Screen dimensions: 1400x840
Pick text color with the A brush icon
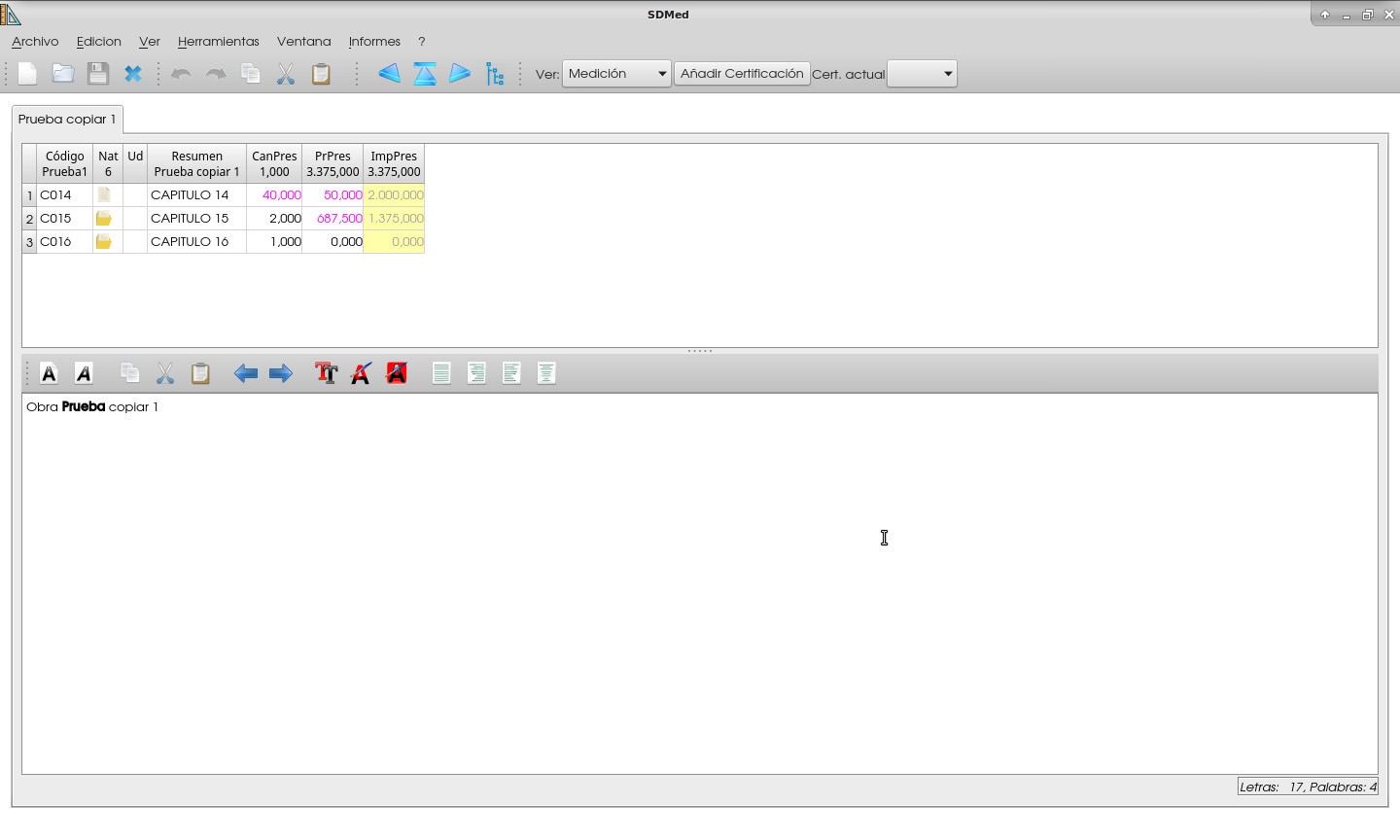coord(362,373)
